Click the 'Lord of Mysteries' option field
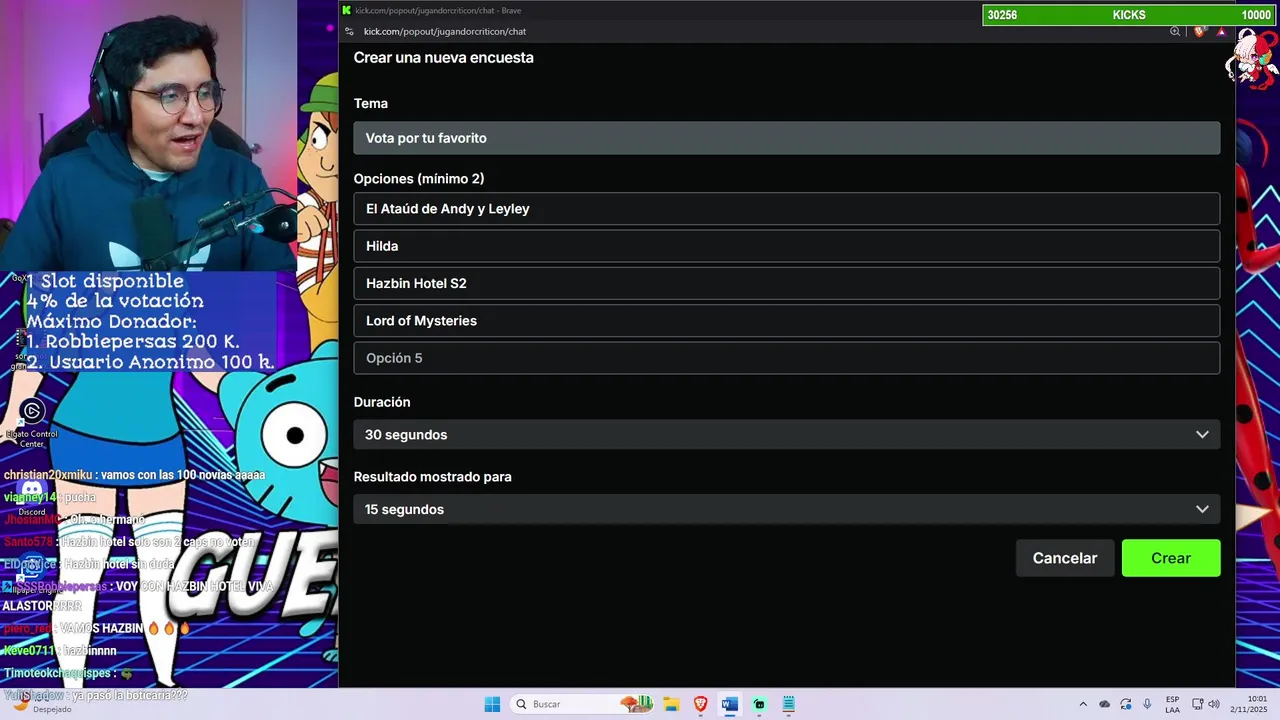Image resolution: width=1280 pixels, height=720 pixels. 786,321
